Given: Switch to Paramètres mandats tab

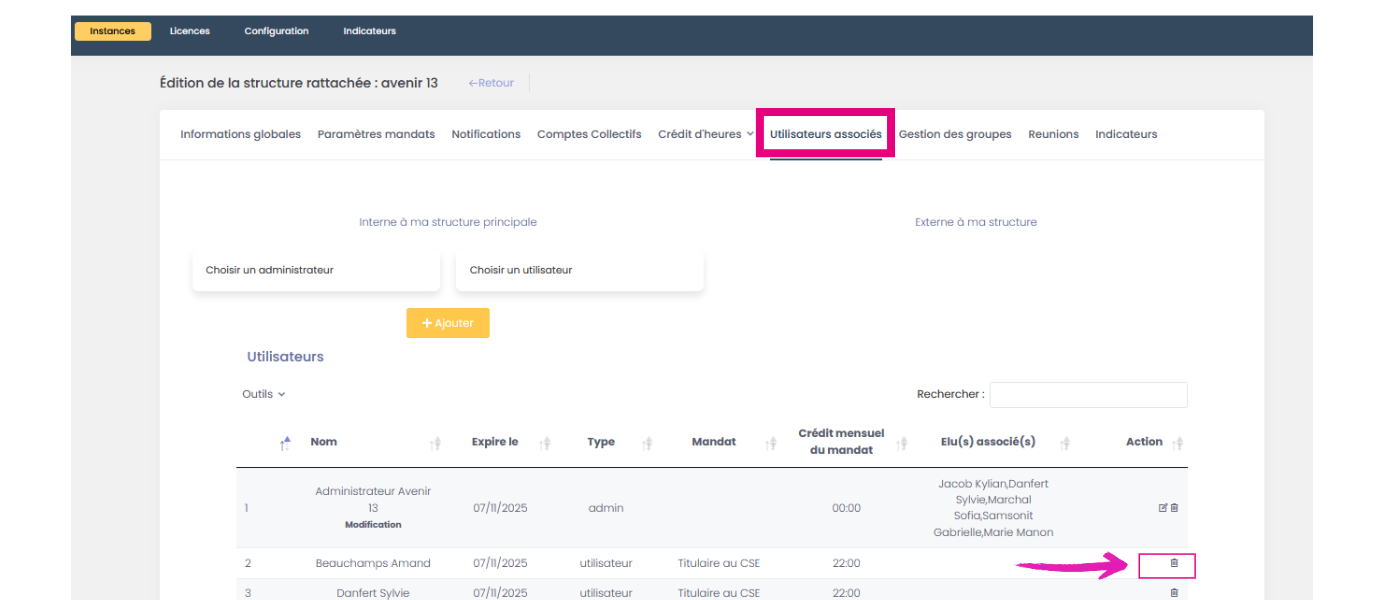Looking at the screenshot, I should coord(376,134).
